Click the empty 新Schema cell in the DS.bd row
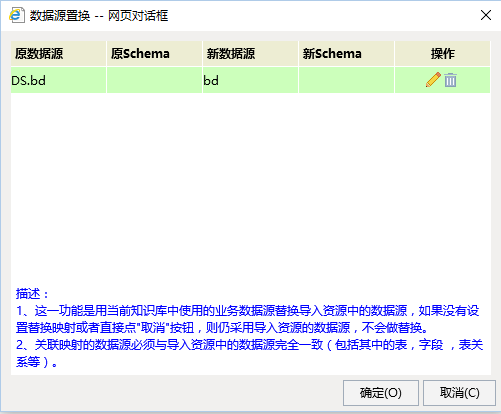This screenshot has height=414, width=501. click(x=346, y=80)
